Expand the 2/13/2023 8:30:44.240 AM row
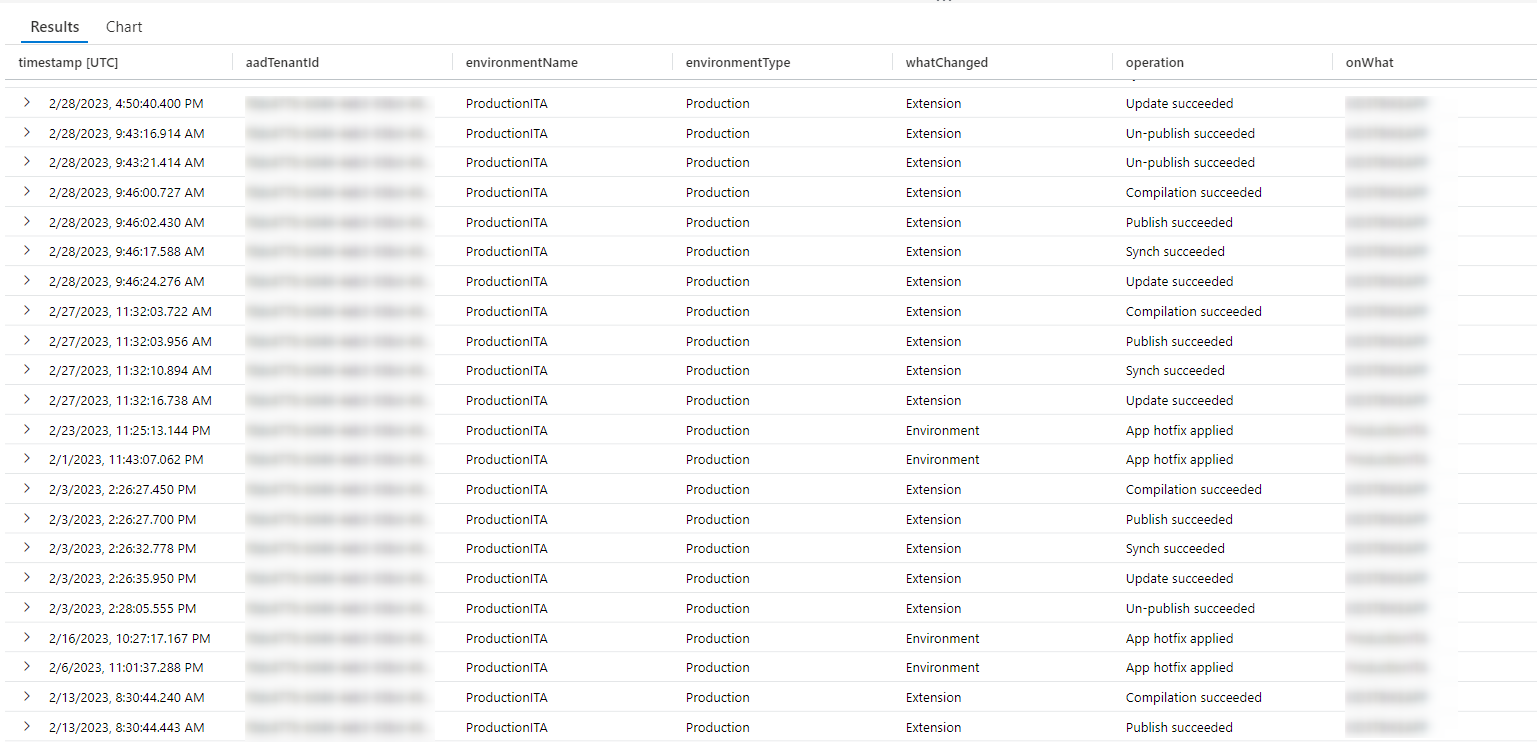Screen dimensions: 1537x744 27,697
